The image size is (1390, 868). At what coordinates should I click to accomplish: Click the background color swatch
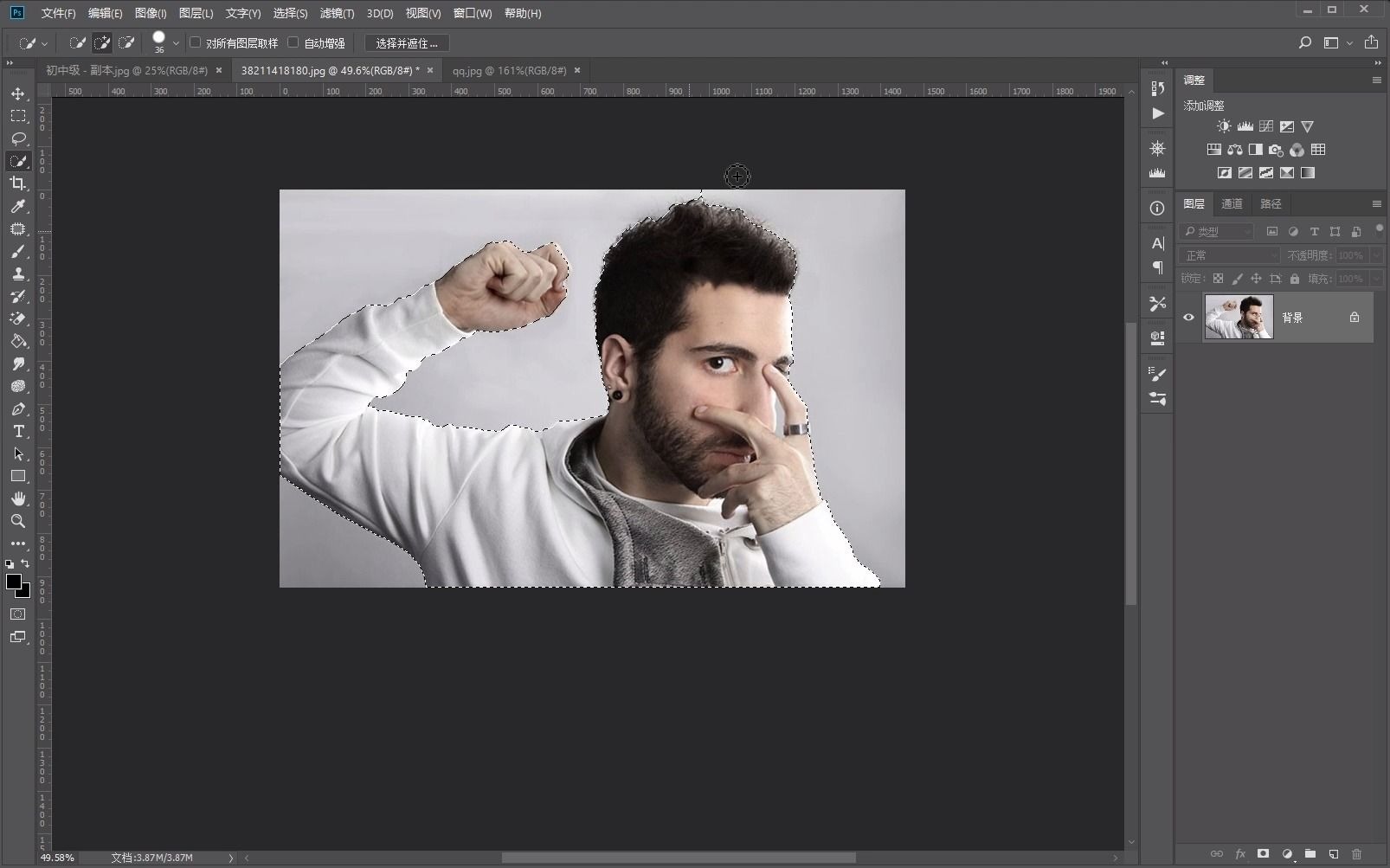point(25,593)
